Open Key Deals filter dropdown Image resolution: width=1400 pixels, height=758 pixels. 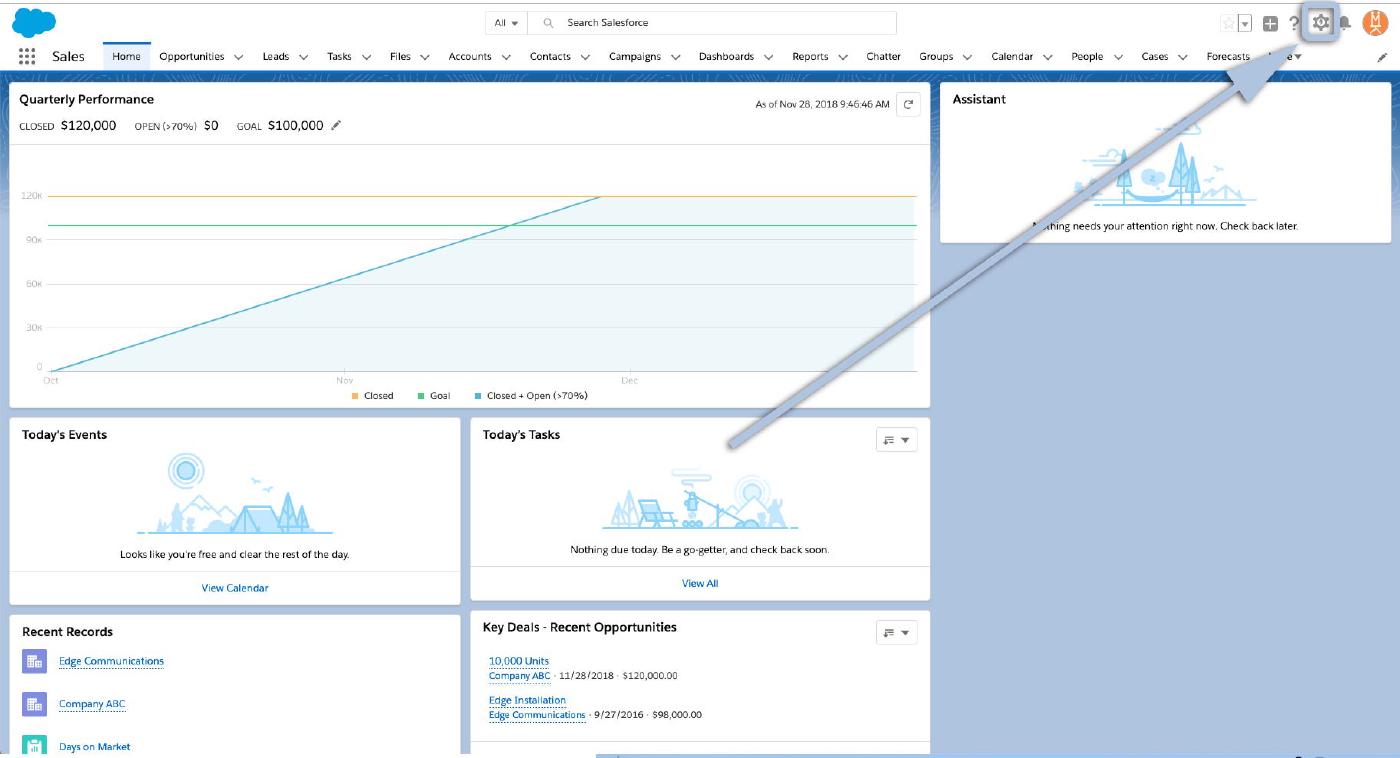pos(895,633)
